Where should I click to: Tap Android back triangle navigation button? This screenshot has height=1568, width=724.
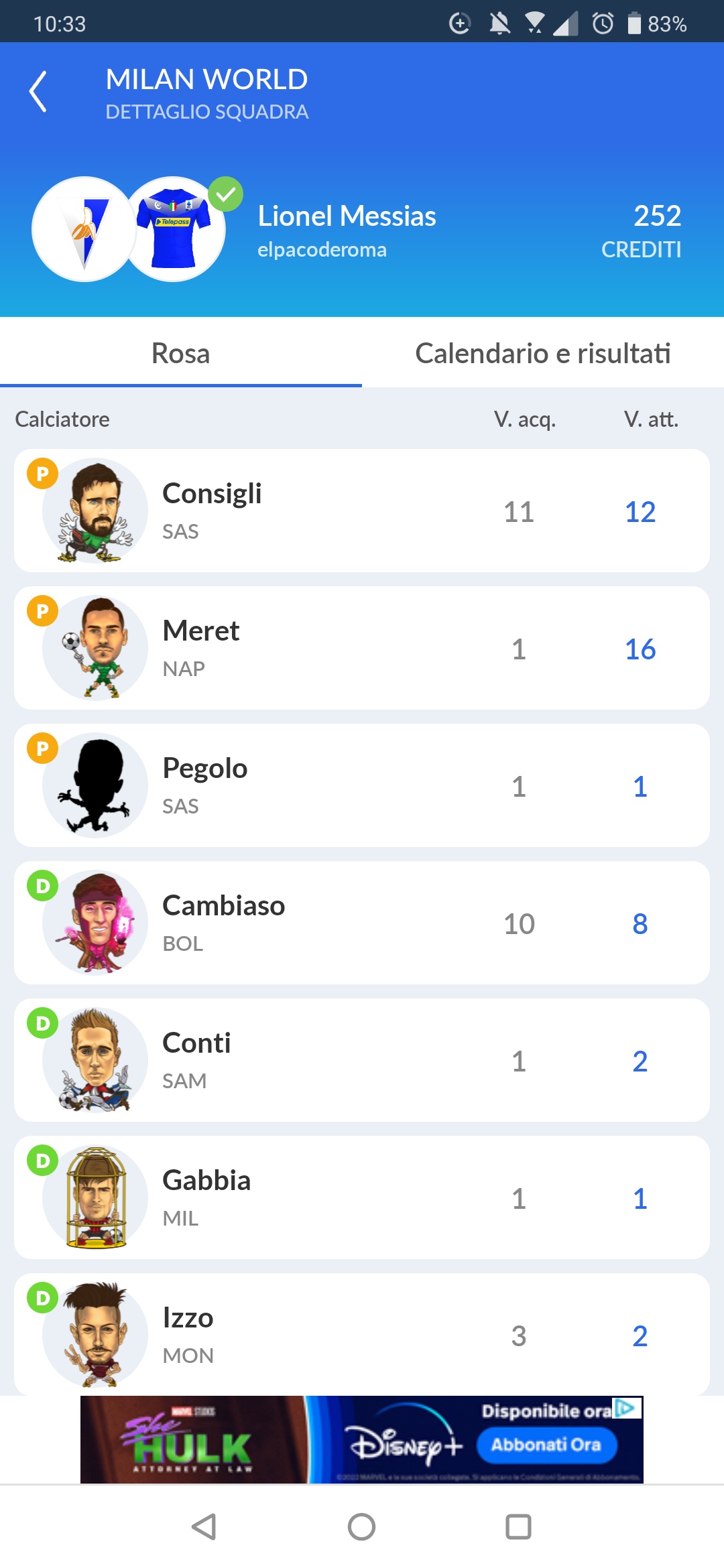coord(204,1527)
